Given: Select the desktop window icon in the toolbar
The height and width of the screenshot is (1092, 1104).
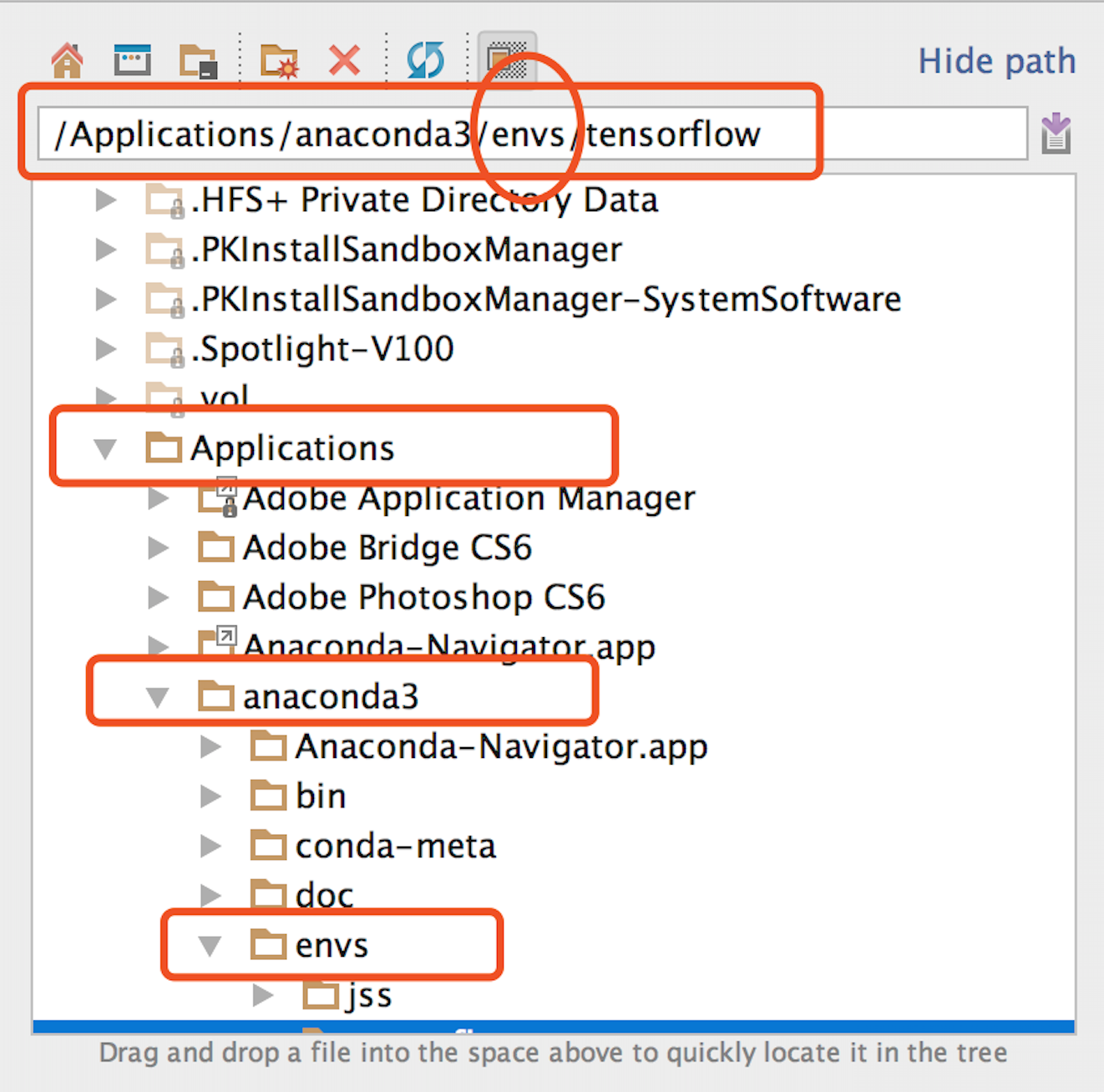Looking at the screenshot, I should coord(131,59).
